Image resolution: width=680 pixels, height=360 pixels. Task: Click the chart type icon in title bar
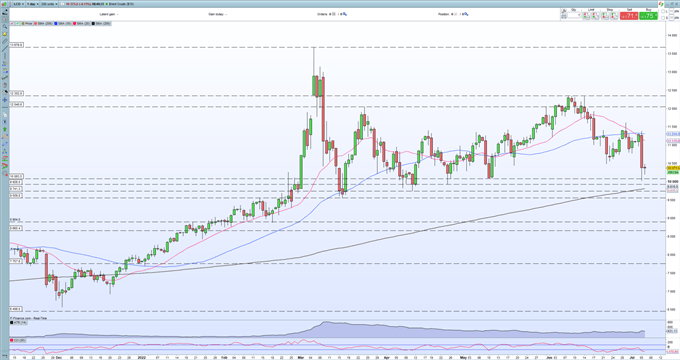(x=4, y=4)
